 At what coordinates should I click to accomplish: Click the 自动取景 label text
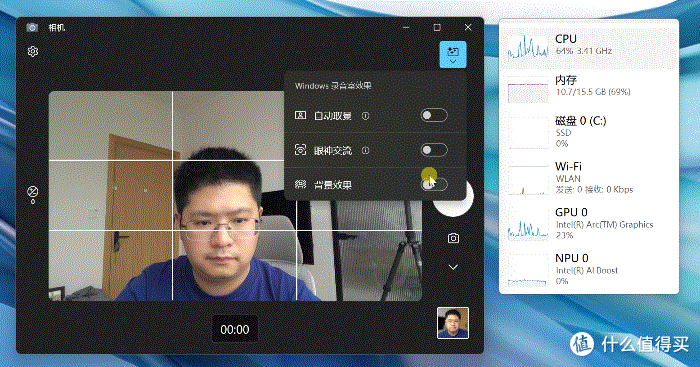[333, 116]
